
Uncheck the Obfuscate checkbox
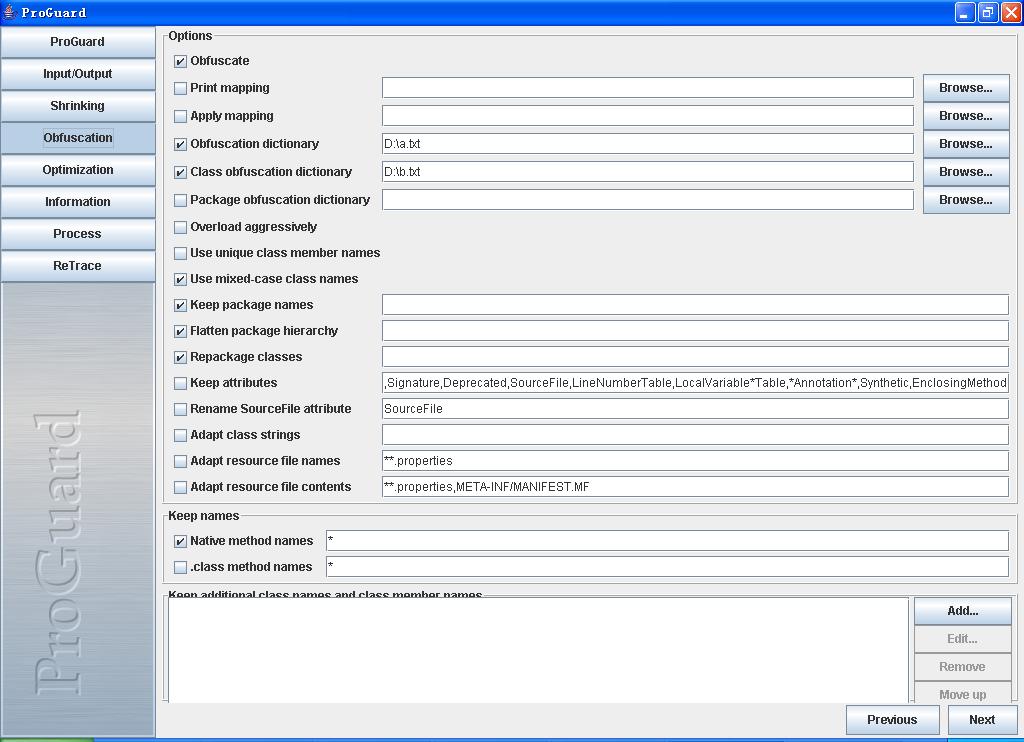tap(180, 61)
